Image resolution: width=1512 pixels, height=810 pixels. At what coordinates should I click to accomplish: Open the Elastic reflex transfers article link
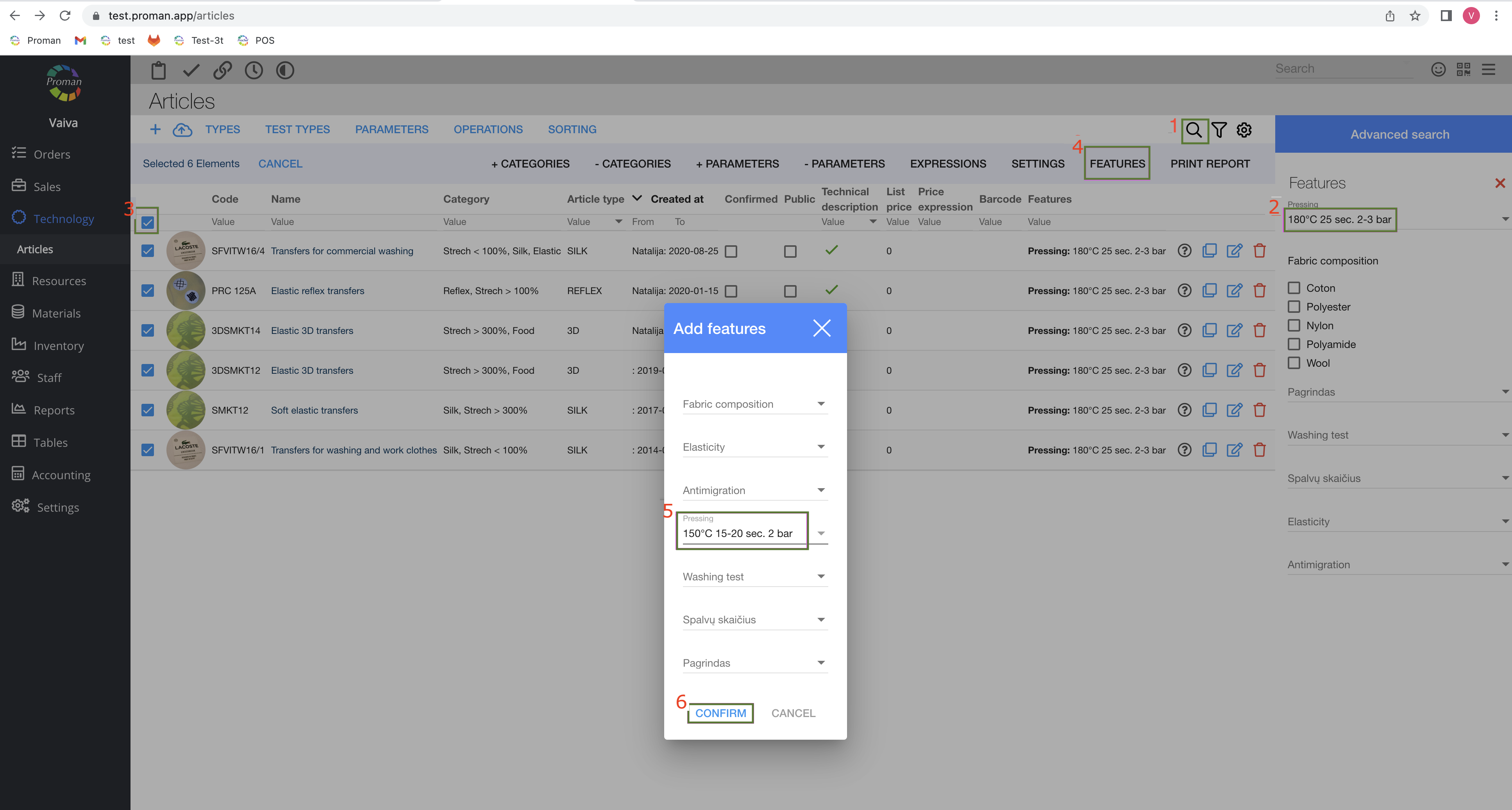(317, 290)
